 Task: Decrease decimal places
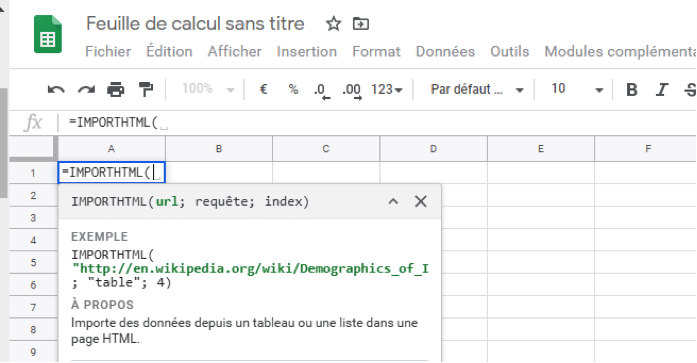coord(321,91)
